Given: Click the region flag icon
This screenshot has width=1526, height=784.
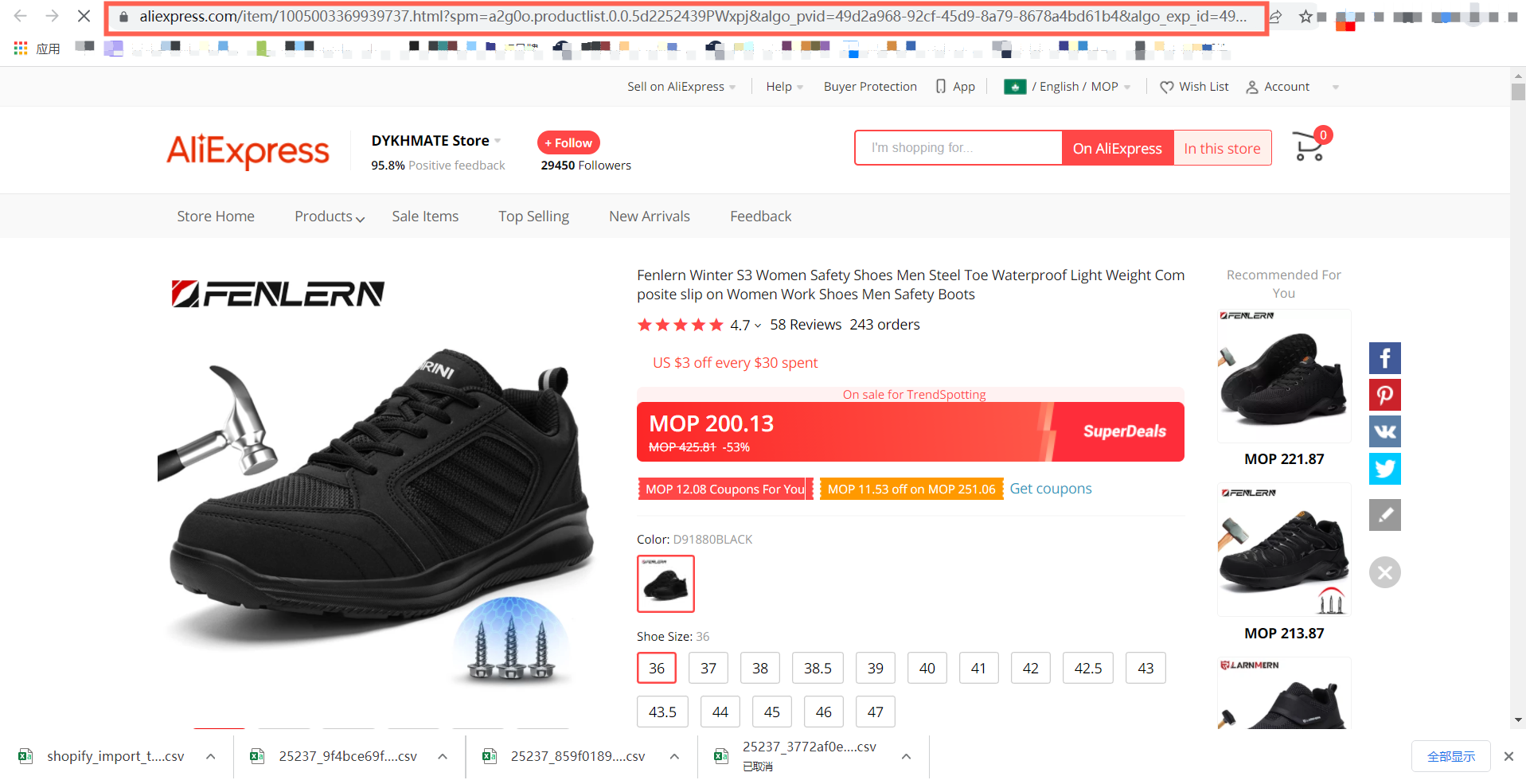Looking at the screenshot, I should tap(1015, 87).
